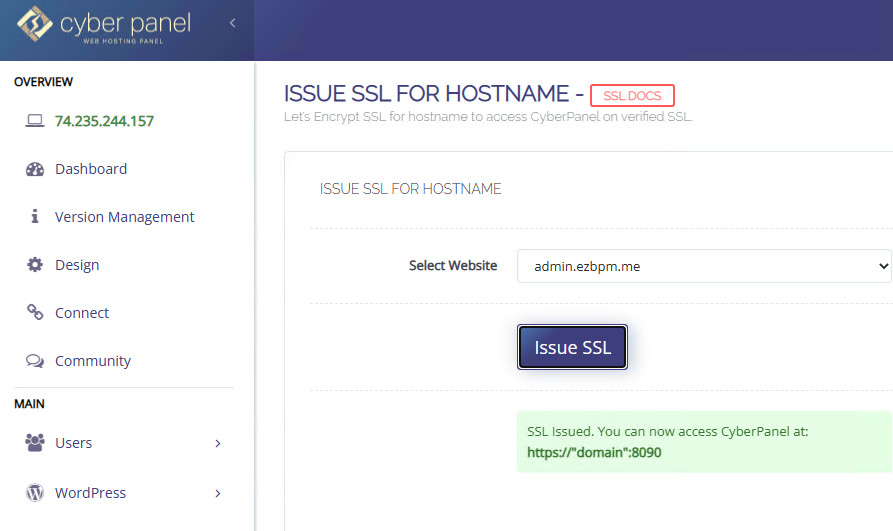
Task: Click the 'SSL Issued' success message text
Action: [667, 431]
